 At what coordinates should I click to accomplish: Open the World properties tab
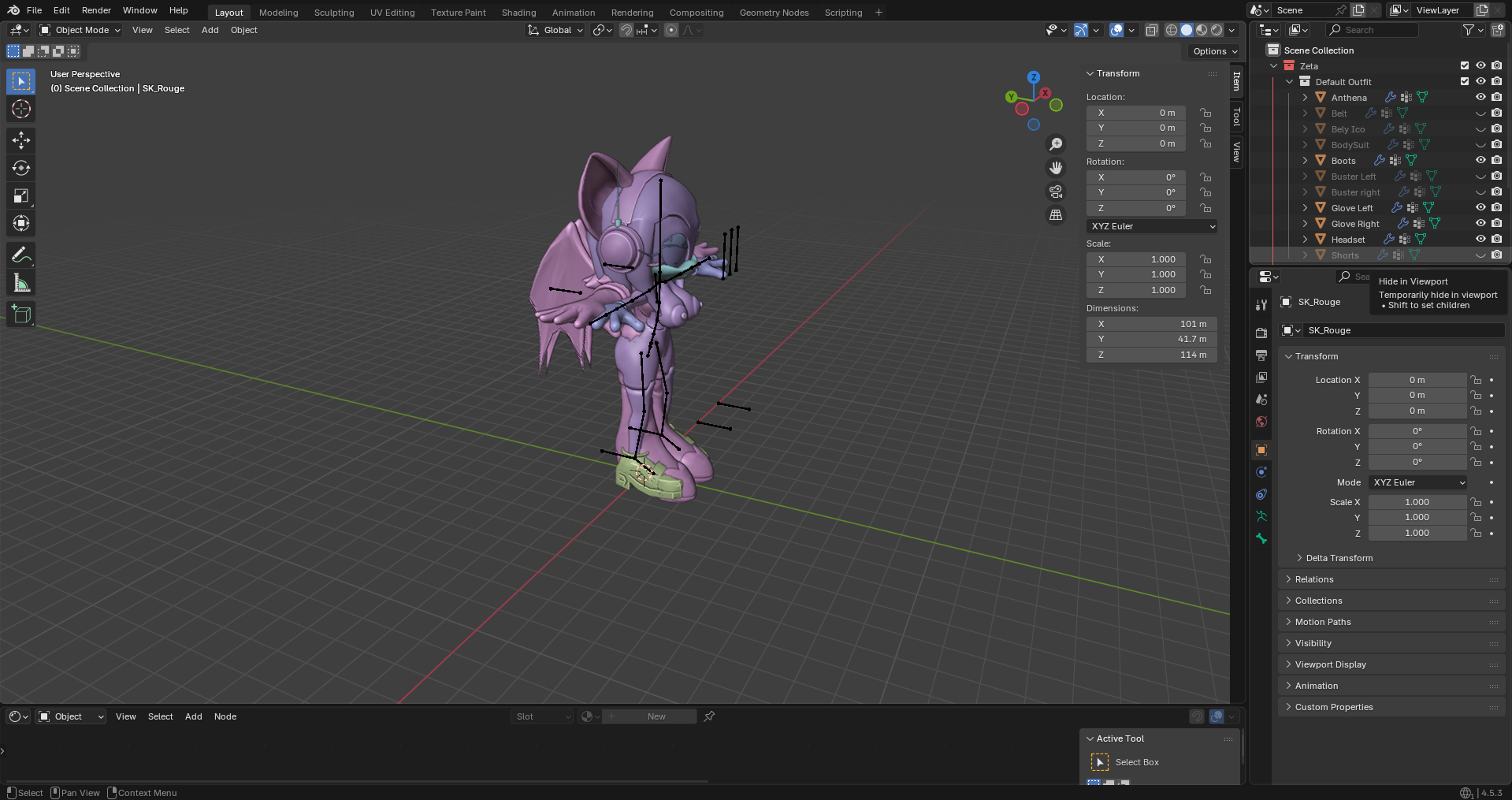click(x=1261, y=422)
